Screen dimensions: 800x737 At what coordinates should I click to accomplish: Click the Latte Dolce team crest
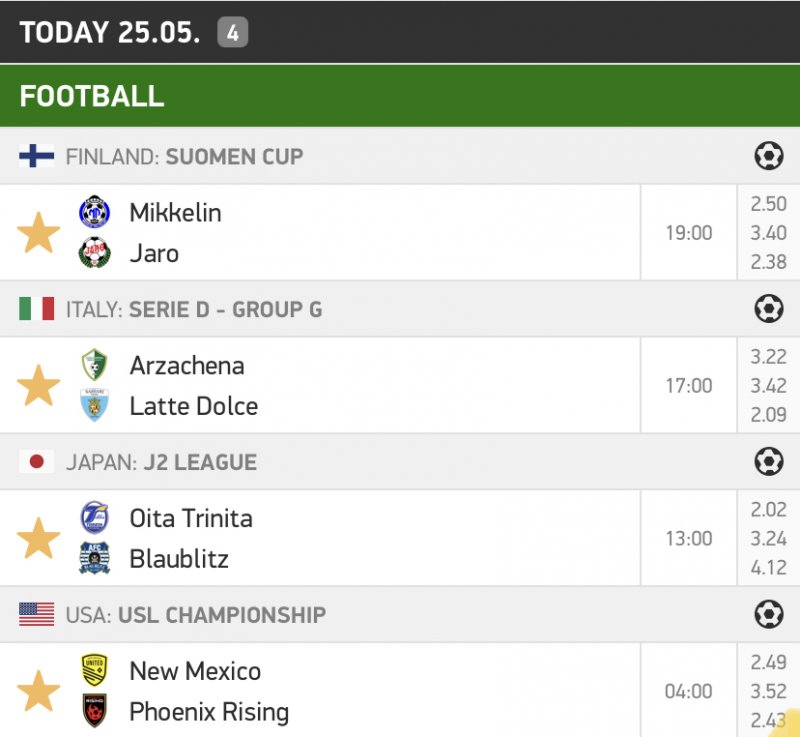click(95, 406)
